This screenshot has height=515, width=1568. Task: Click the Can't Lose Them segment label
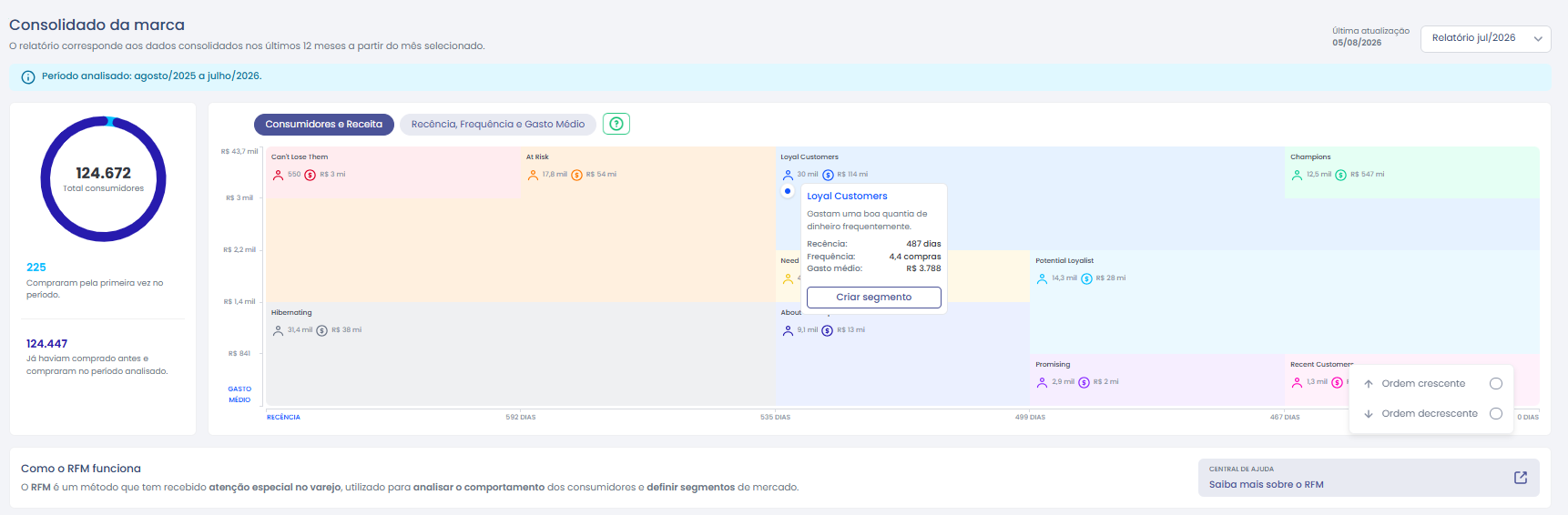coord(300,157)
